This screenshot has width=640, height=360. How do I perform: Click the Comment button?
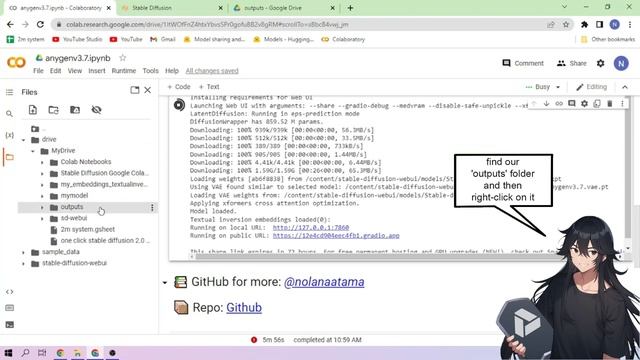(x=523, y=63)
